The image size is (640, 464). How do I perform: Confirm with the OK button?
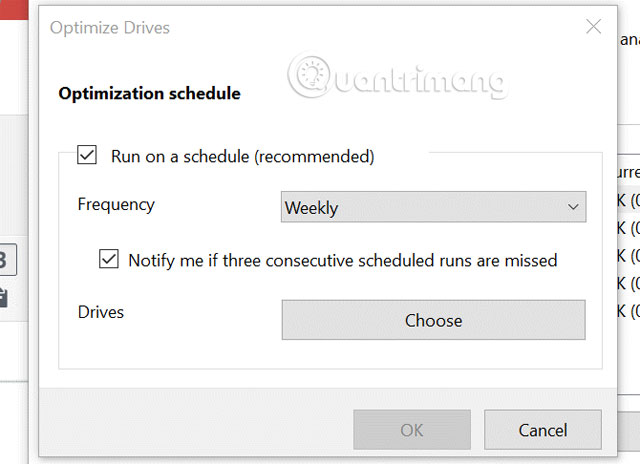(411, 430)
